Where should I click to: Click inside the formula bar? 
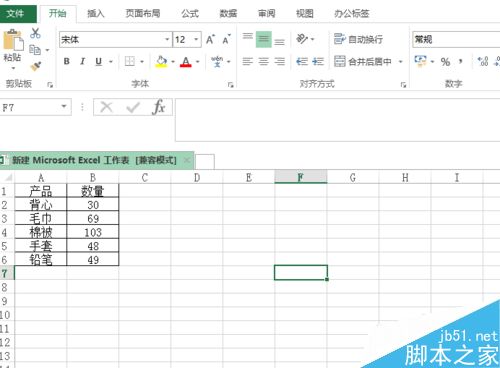[x=337, y=120]
